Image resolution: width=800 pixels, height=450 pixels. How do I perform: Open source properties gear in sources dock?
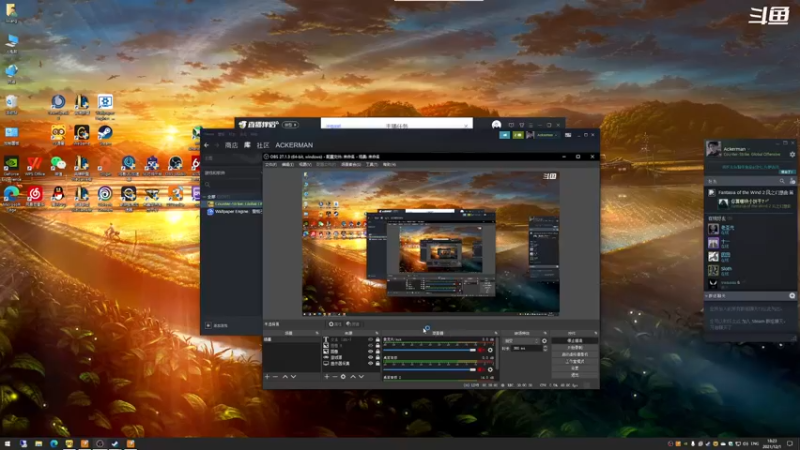tap(343, 377)
